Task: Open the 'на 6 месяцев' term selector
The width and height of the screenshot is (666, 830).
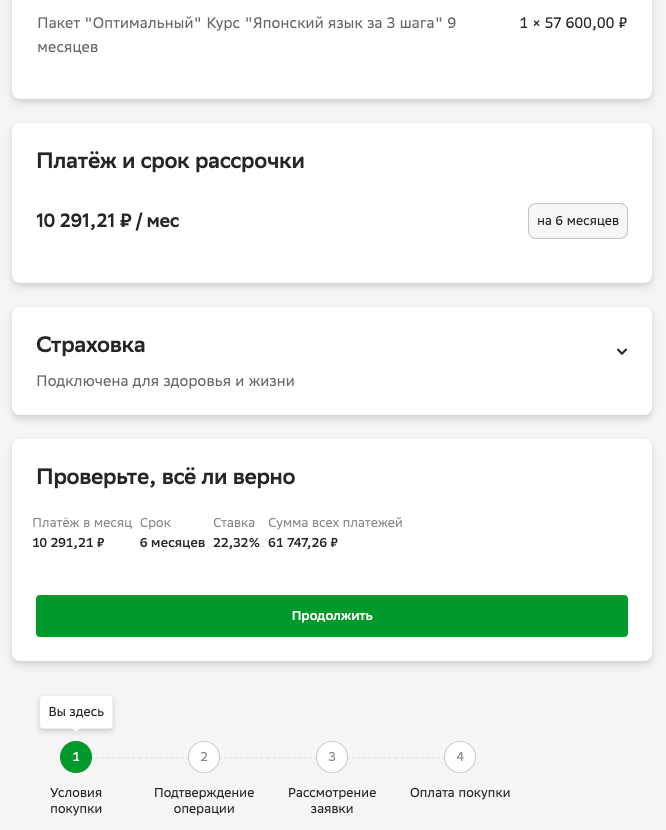Action: click(577, 221)
